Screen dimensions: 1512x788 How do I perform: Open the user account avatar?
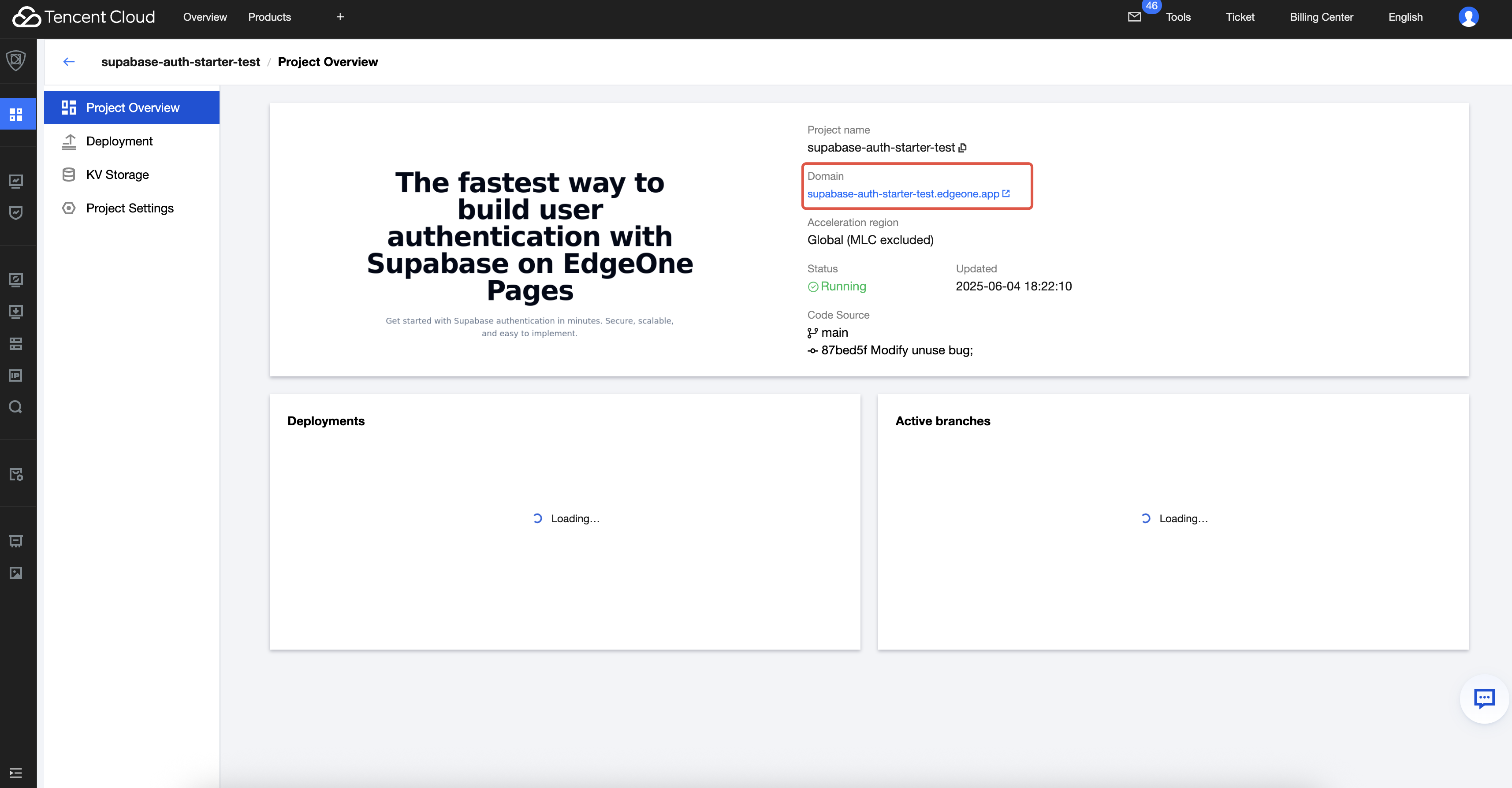tap(1468, 17)
